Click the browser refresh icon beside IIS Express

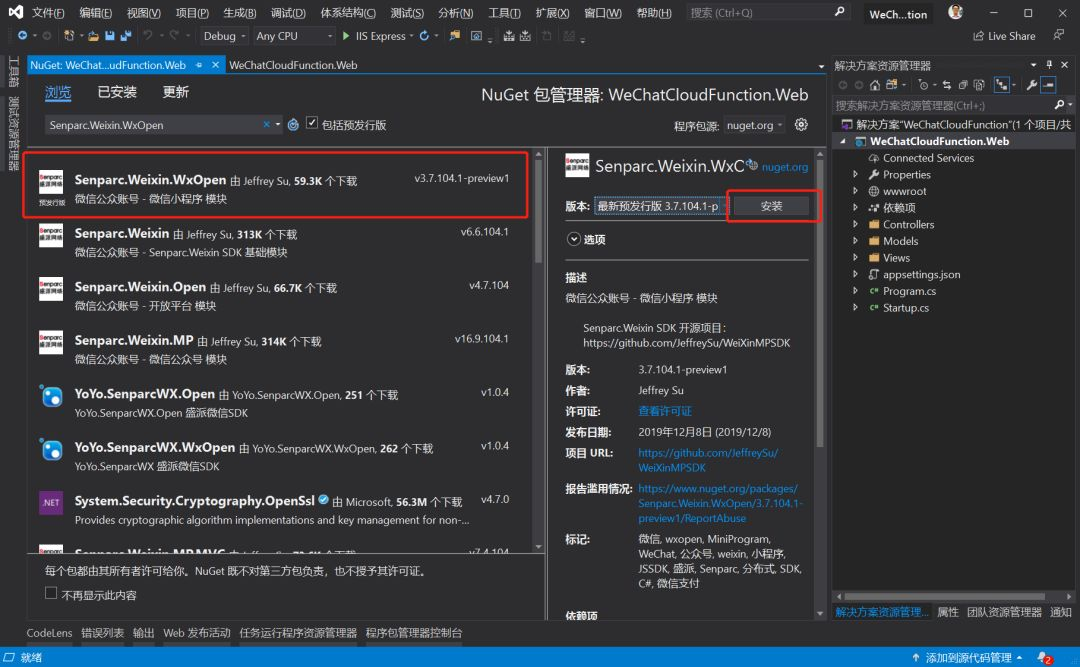pyautogui.click(x=424, y=36)
